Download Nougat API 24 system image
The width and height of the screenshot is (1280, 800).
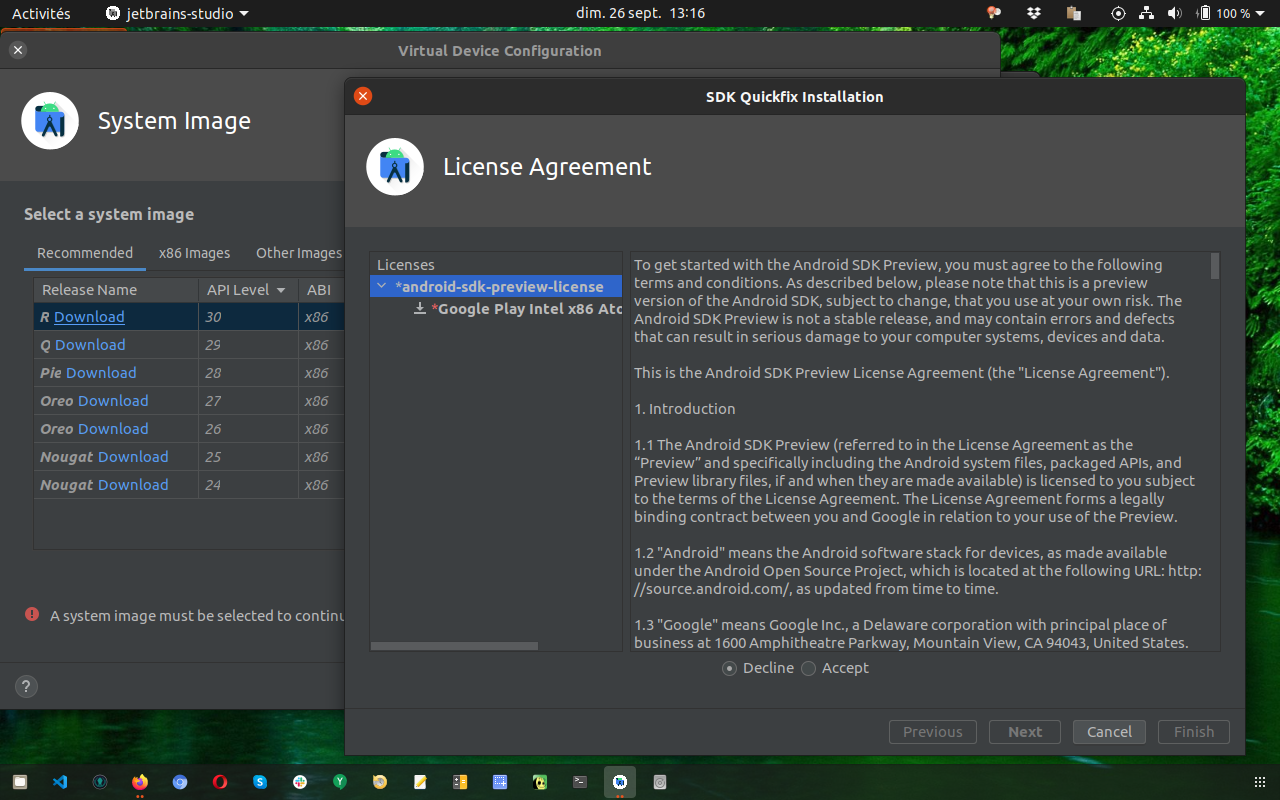coord(133,485)
